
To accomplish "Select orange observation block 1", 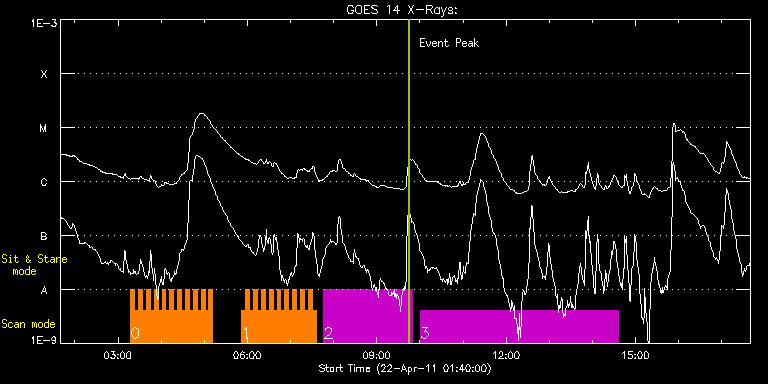I will point(279,316).
